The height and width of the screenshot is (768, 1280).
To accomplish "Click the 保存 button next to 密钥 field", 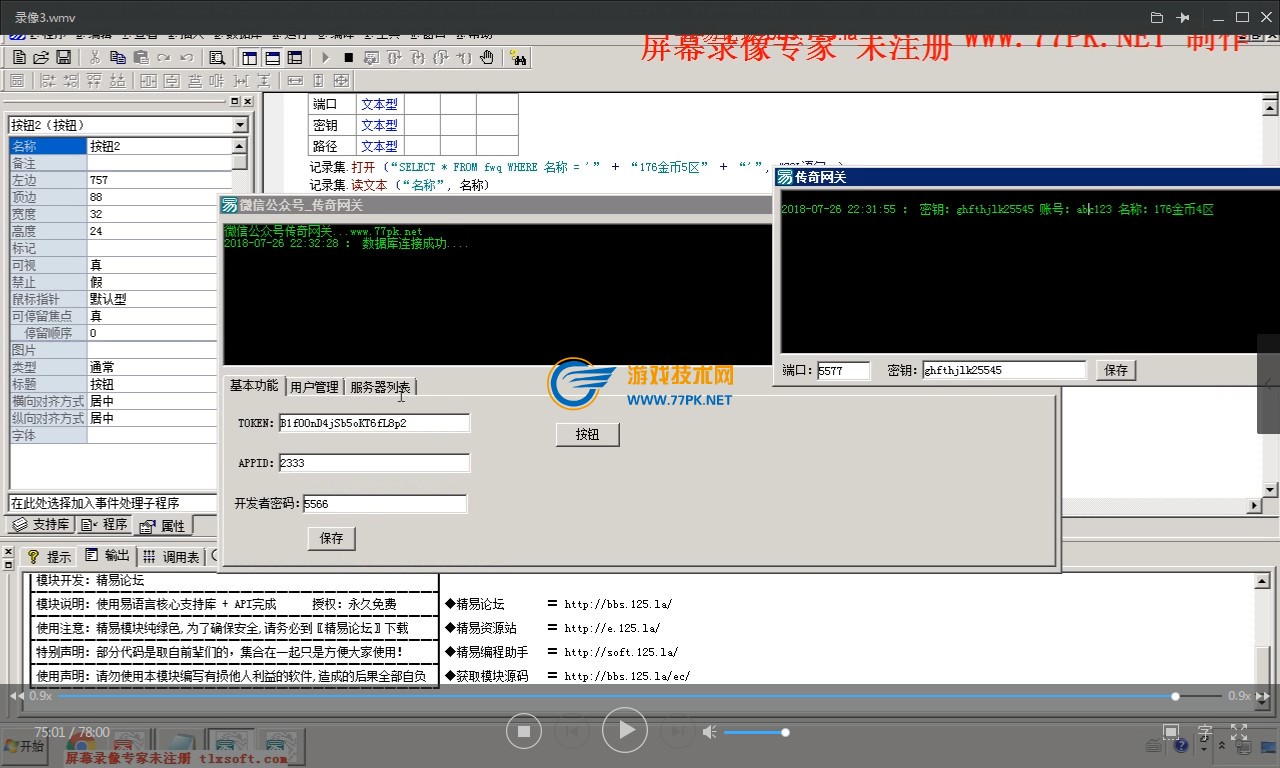I will (1116, 370).
